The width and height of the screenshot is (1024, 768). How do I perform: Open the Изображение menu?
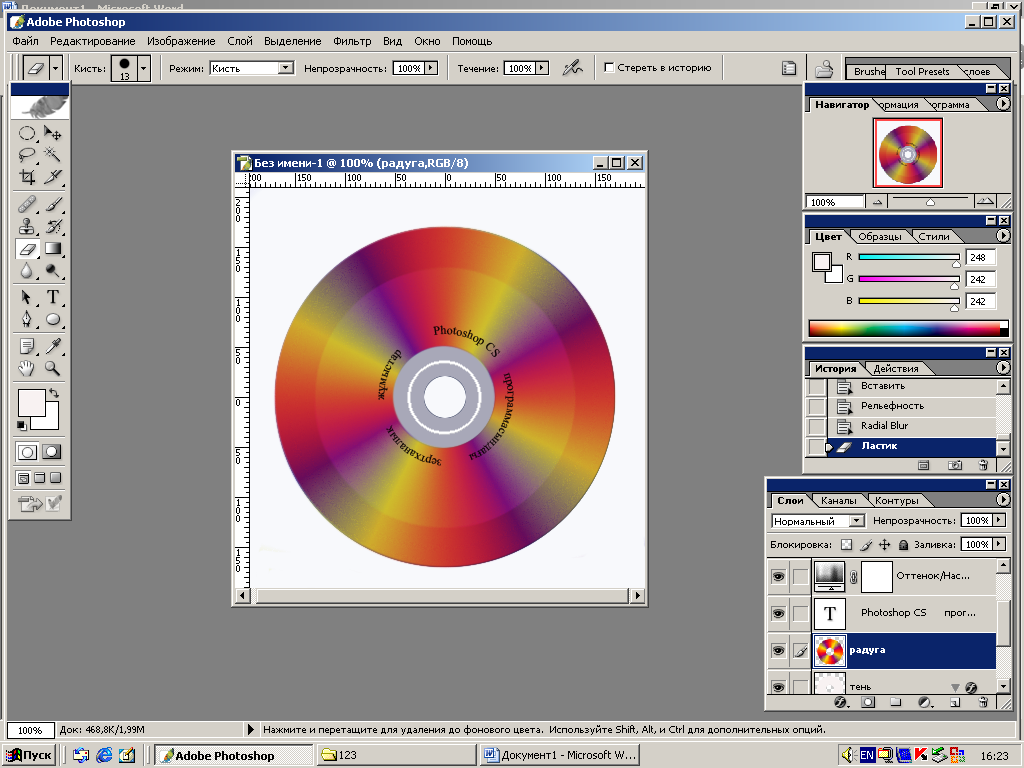pos(181,41)
